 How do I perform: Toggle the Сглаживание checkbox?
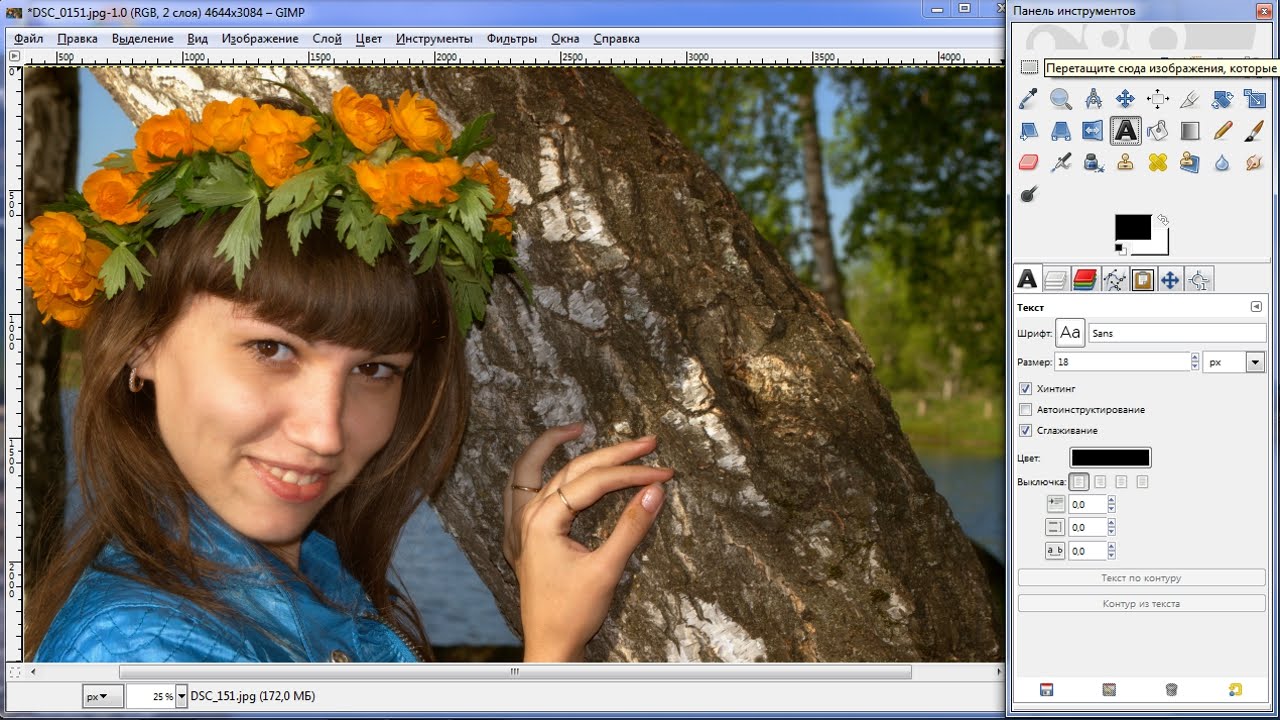(x=1025, y=430)
